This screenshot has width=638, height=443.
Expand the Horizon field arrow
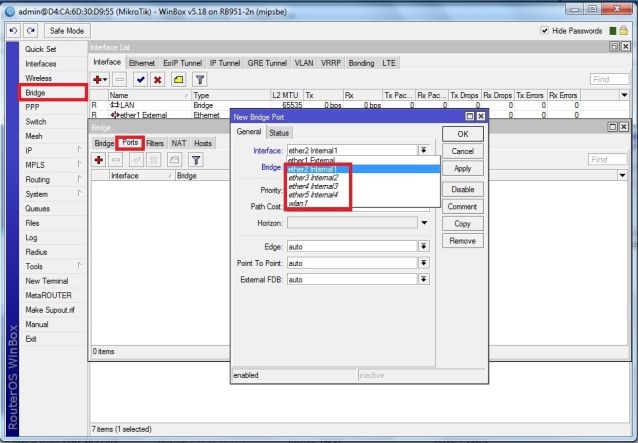[424, 223]
